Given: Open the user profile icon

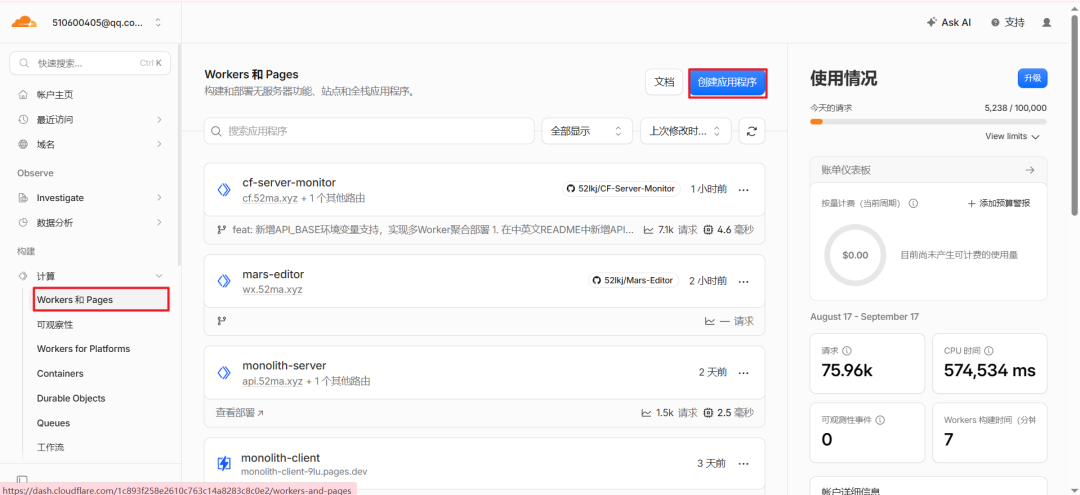Looking at the screenshot, I should [x=1047, y=22].
